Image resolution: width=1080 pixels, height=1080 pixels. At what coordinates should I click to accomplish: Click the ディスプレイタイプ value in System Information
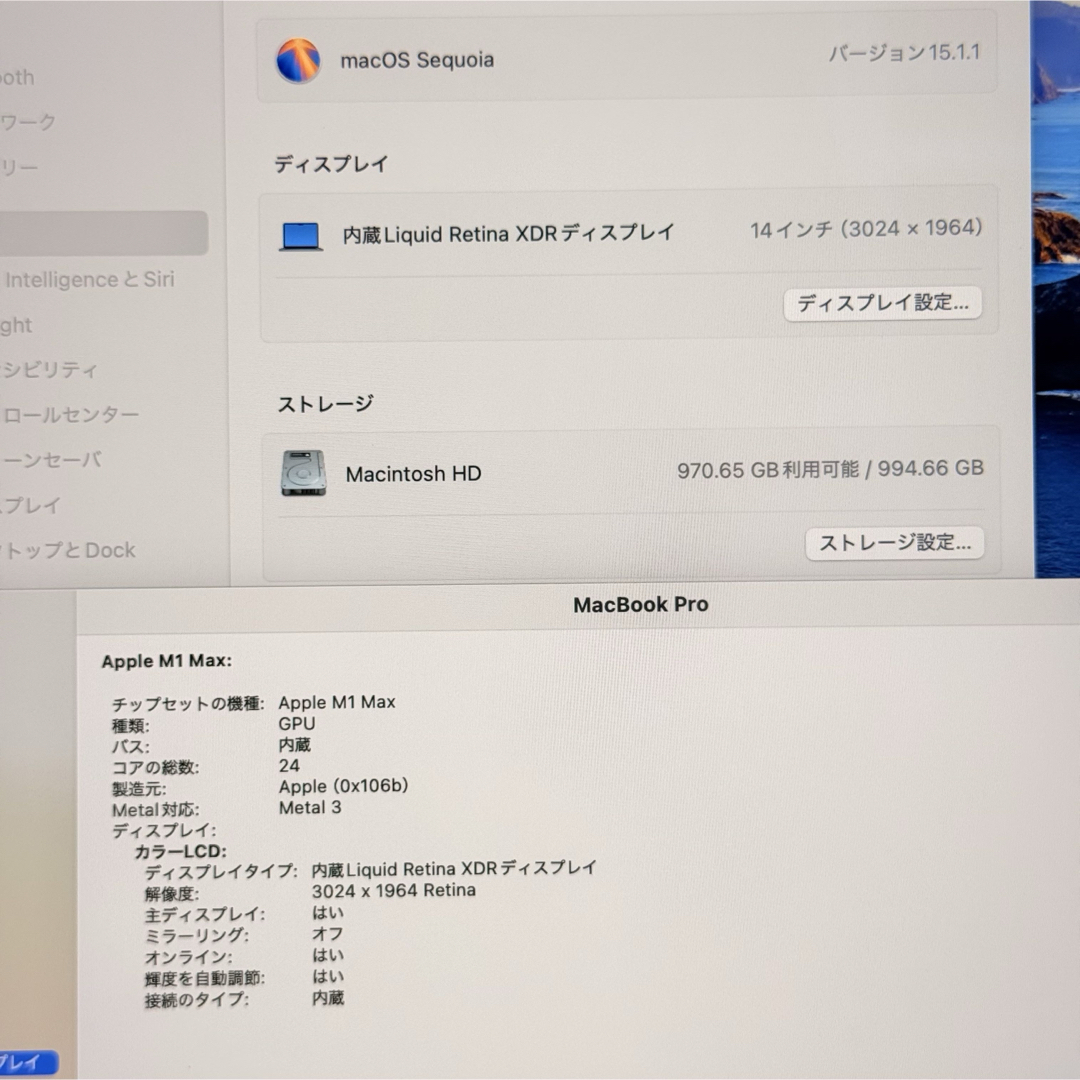coord(454,869)
